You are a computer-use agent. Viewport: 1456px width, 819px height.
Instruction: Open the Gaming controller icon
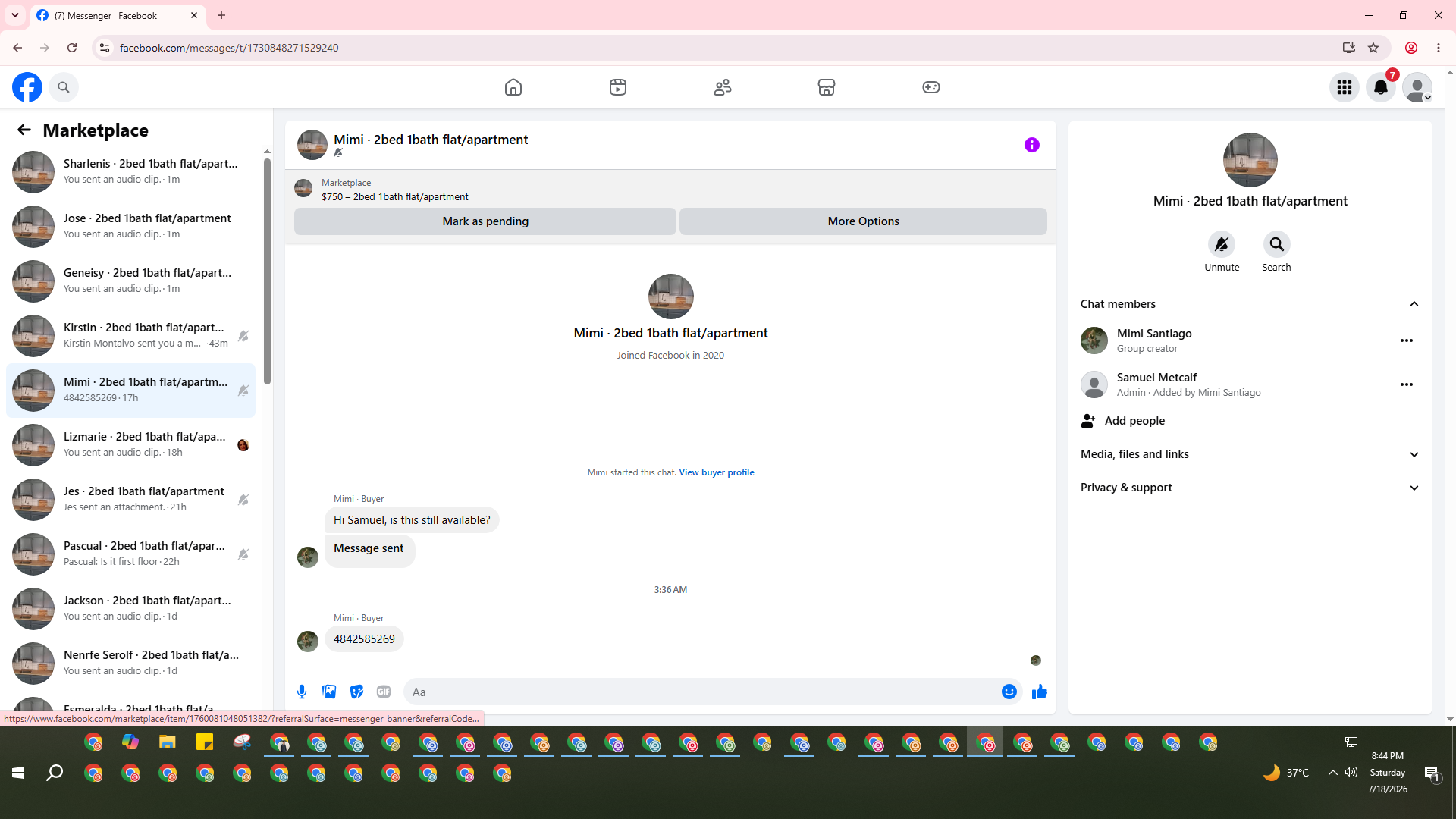(x=931, y=87)
